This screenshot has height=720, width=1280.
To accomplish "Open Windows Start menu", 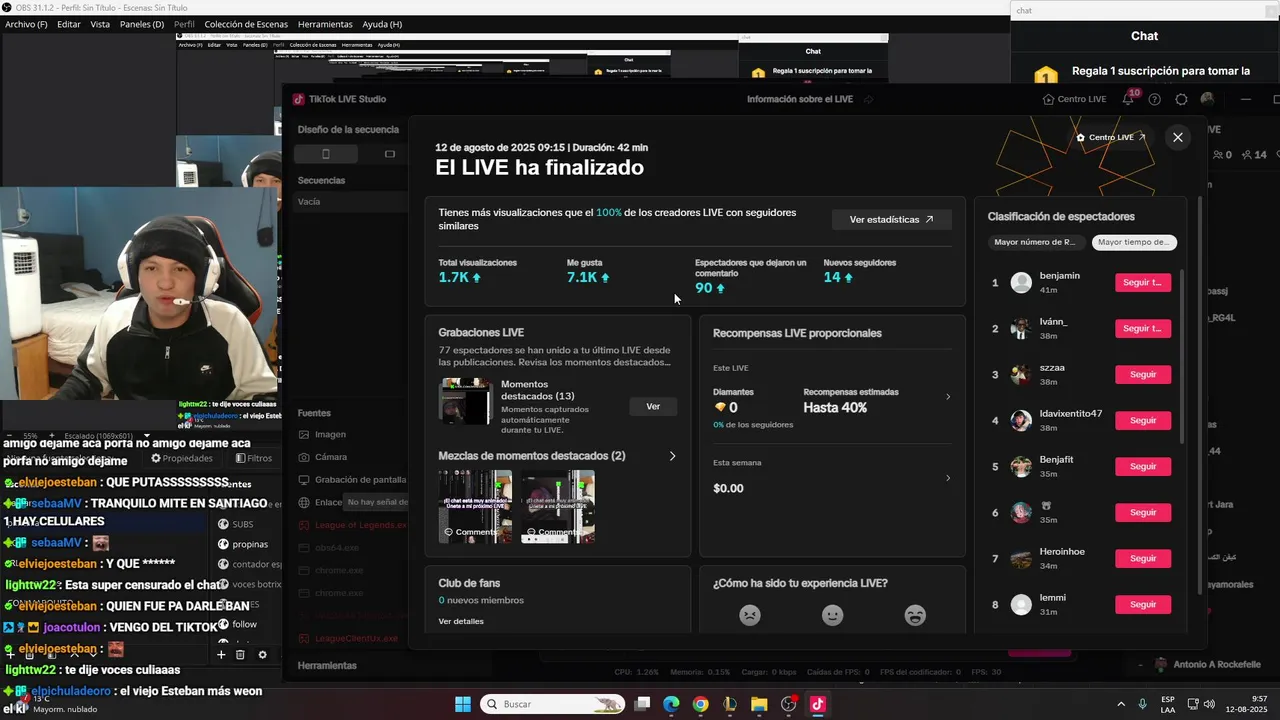I will coord(463,704).
